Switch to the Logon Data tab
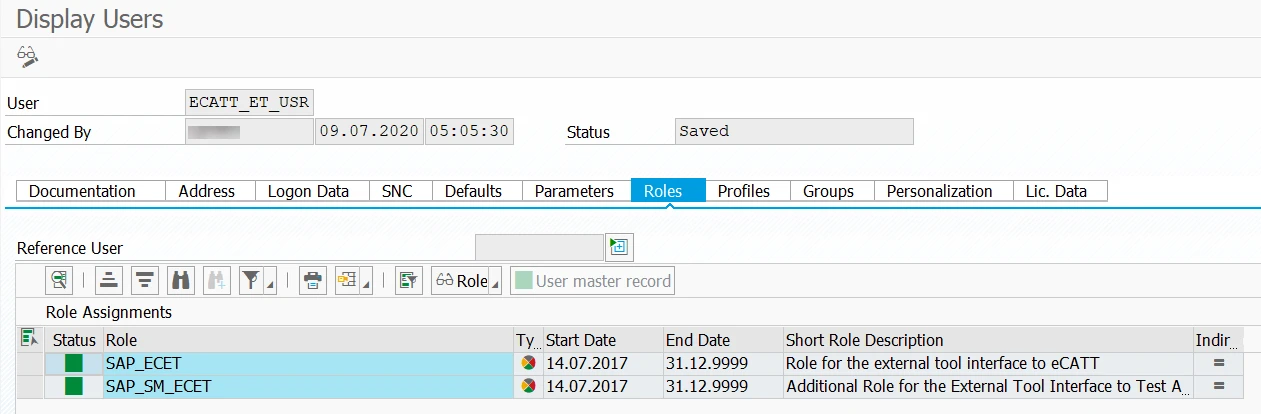 pyautogui.click(x=308, y=191)
